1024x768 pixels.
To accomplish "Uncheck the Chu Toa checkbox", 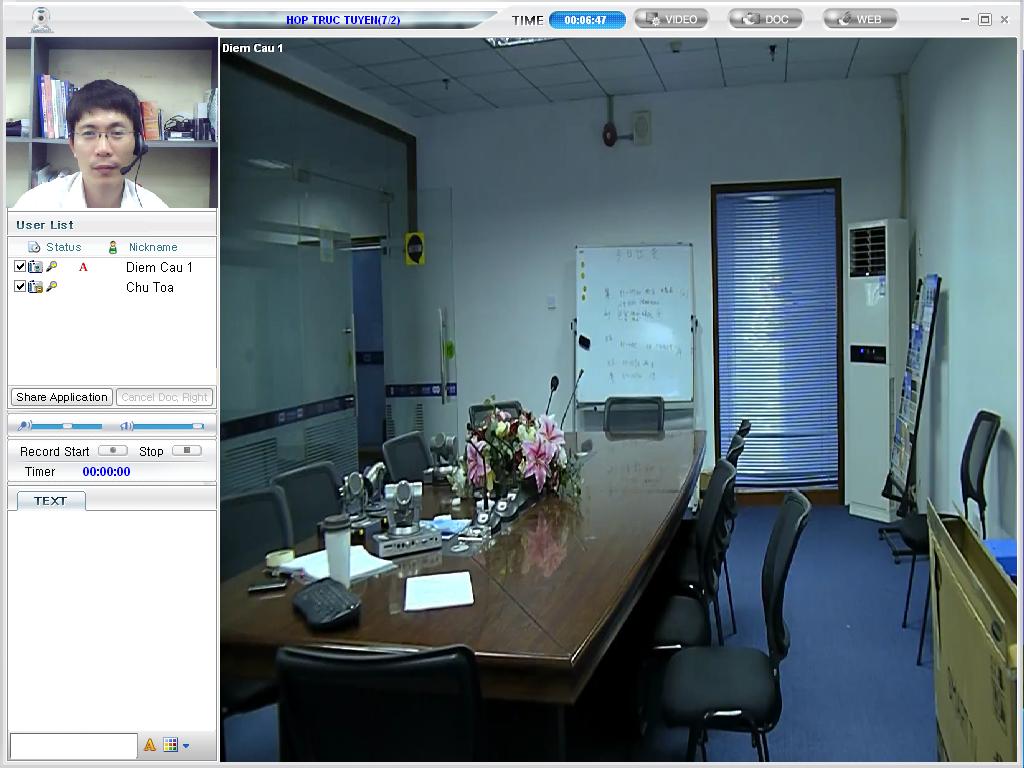I will pyautogui.click(x=20, y=287).
